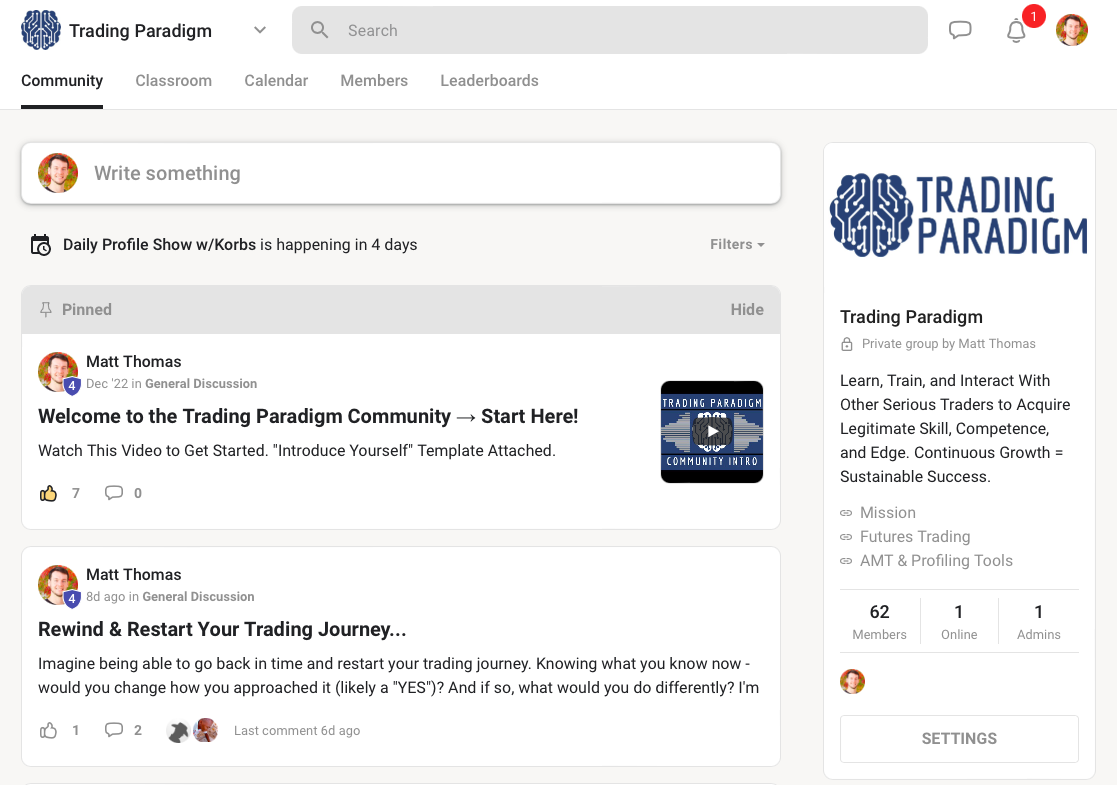Click the Write something post field
Screen dimensions: 1117x785
(x=400, y=173)
